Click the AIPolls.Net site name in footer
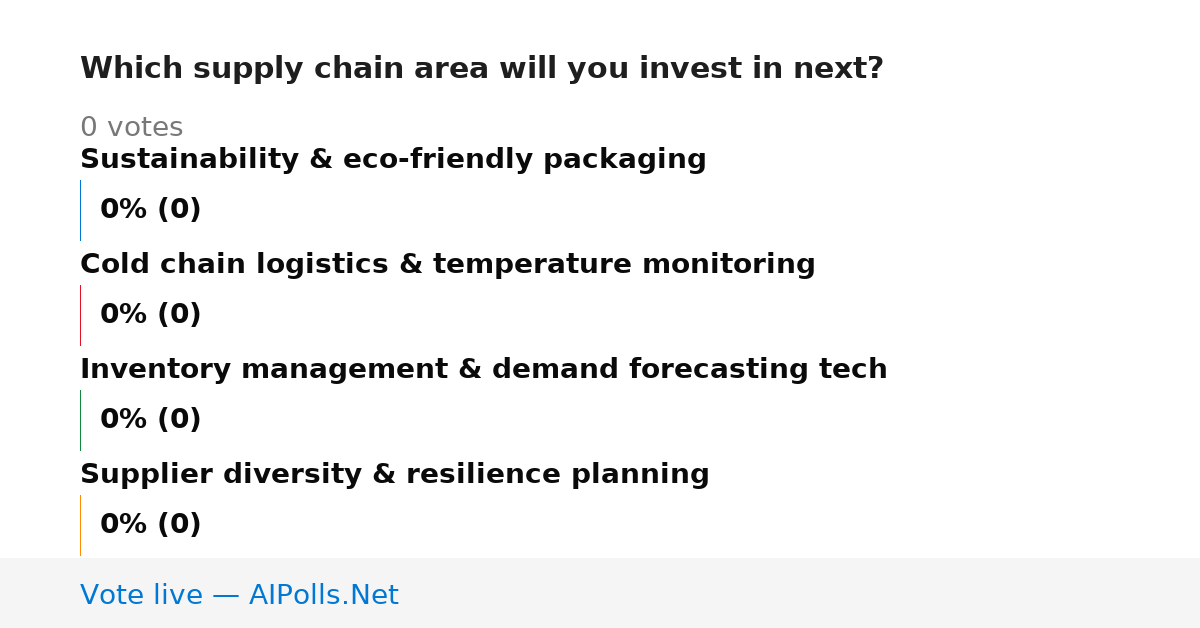Viewport: 1200px width, 628px height. 324,596
